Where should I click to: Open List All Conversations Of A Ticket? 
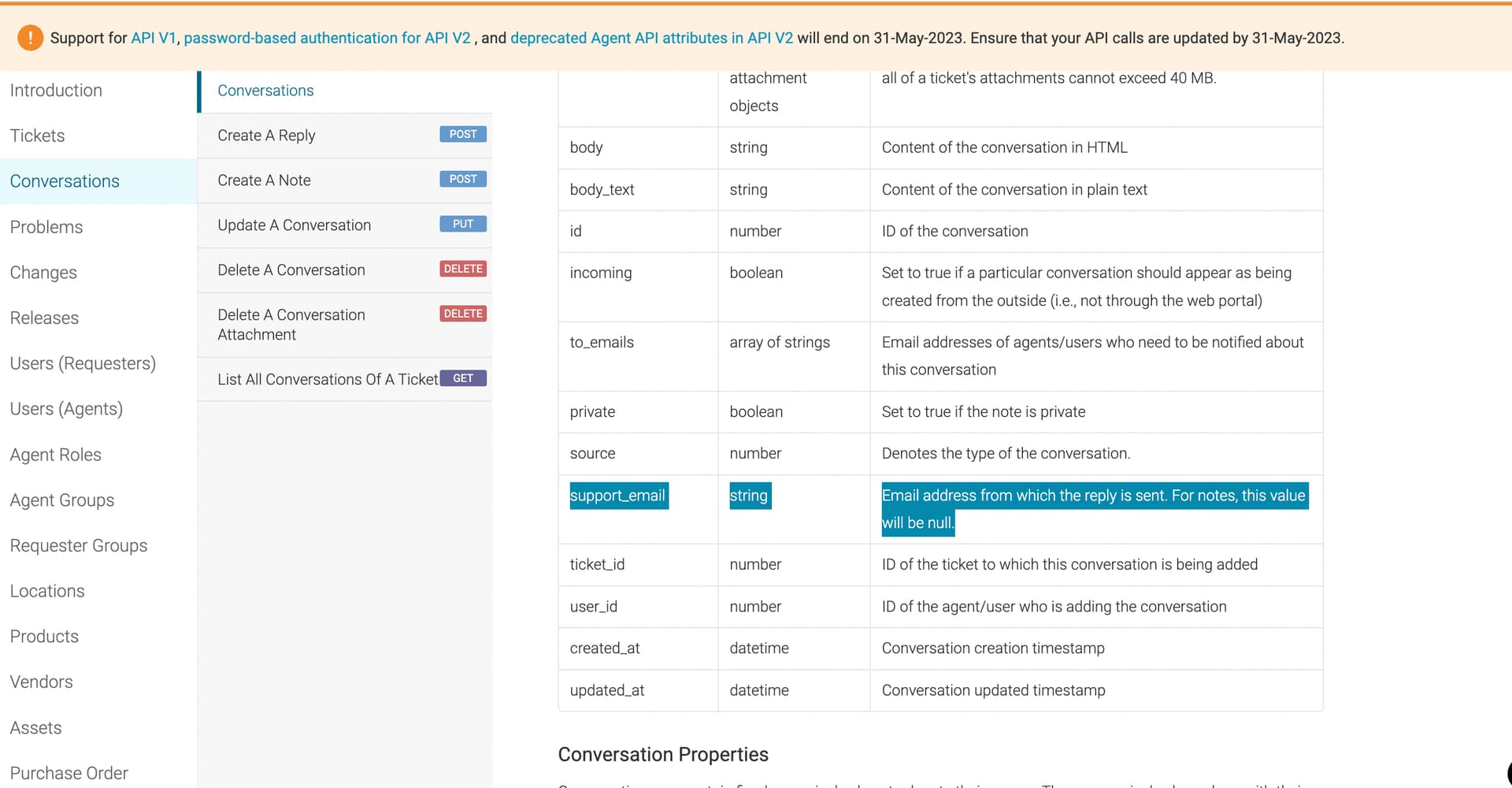pos(328,379)
